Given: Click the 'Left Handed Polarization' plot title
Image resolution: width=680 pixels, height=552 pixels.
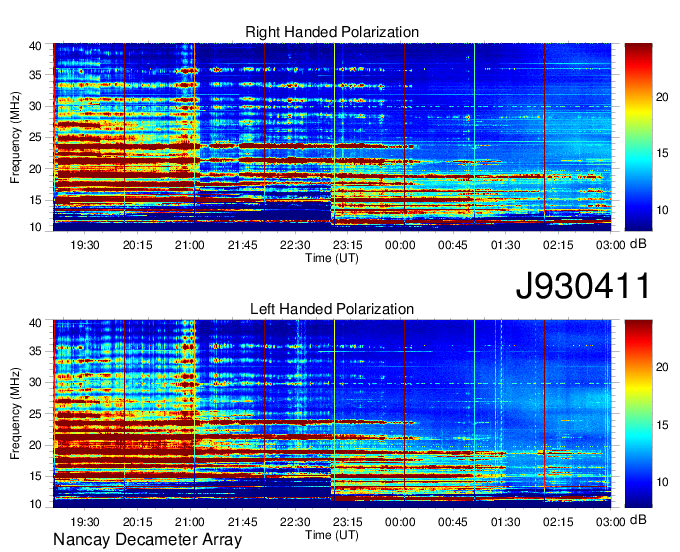Looking at the screenshot, I should [332, 309].
